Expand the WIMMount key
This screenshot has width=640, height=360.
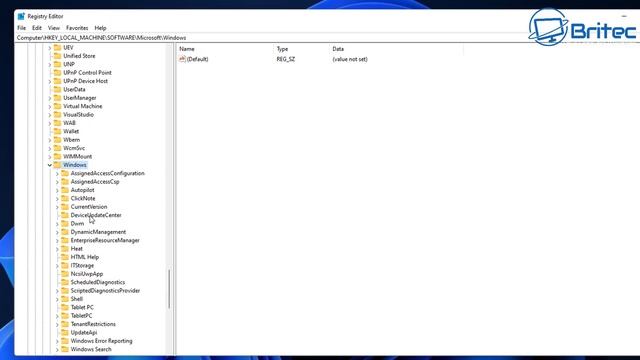click(x=50, y=157)
